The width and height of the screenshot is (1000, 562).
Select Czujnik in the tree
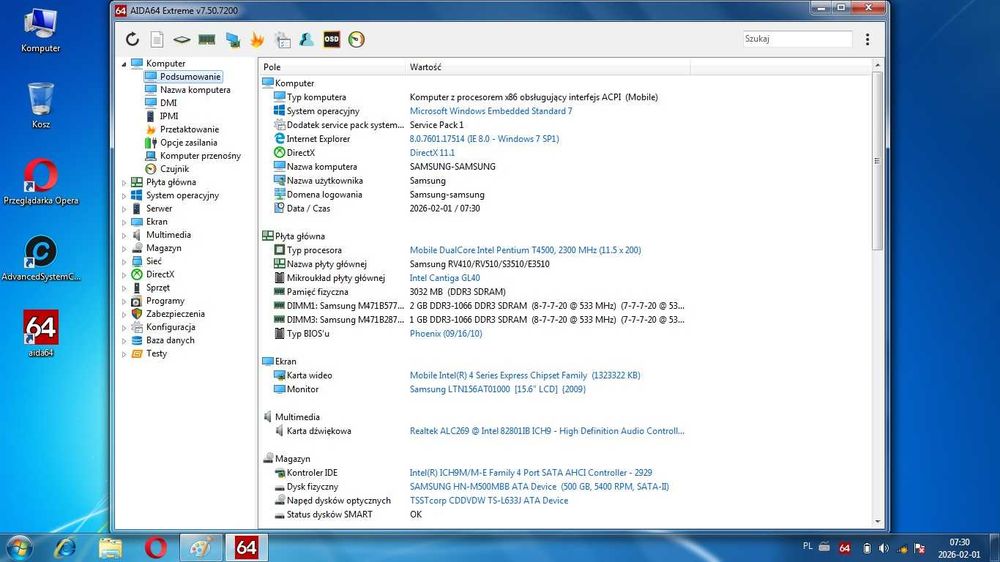pos(174,169)
